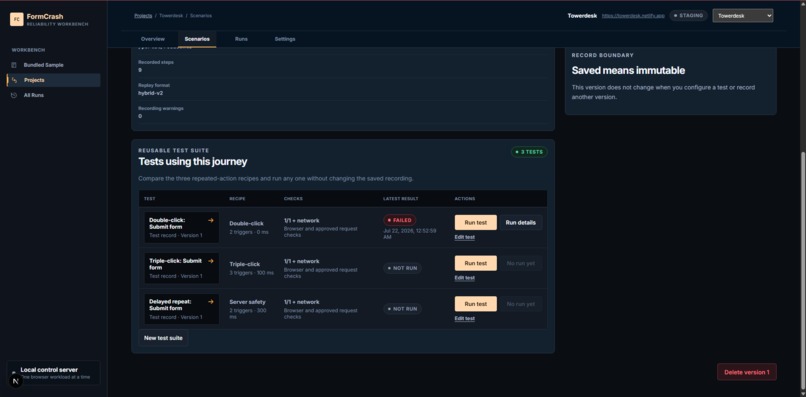The image size is (806, 397).
Task: Click the Jul 22, 2026 timestamp
Action: (x=410, y=234)
